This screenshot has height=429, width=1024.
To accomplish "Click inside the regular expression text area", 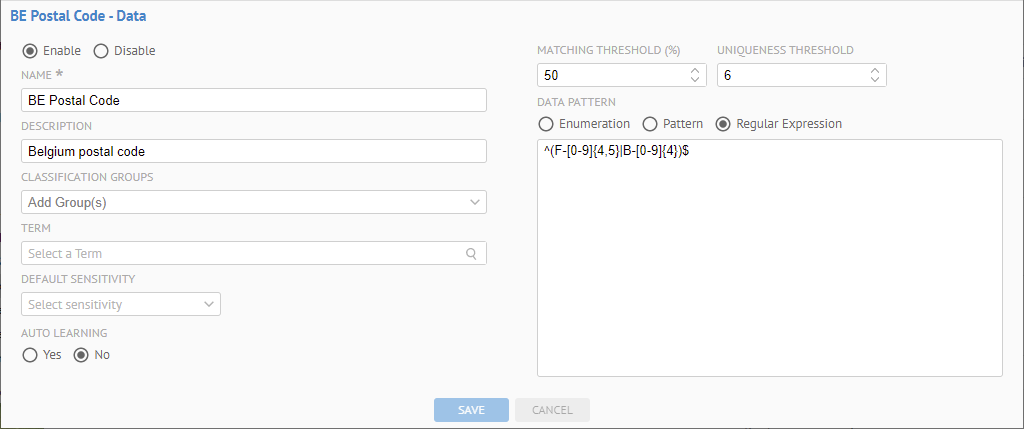I will pos(769,260).
